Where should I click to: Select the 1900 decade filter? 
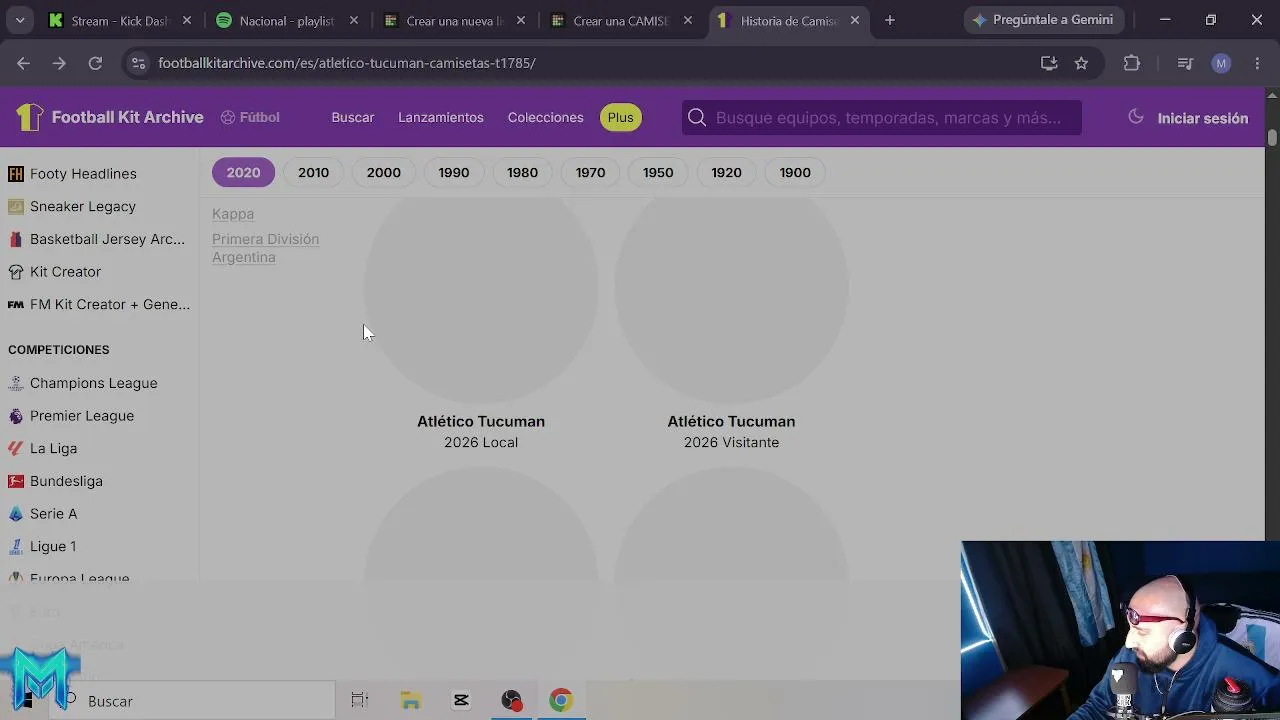[795, 172]
